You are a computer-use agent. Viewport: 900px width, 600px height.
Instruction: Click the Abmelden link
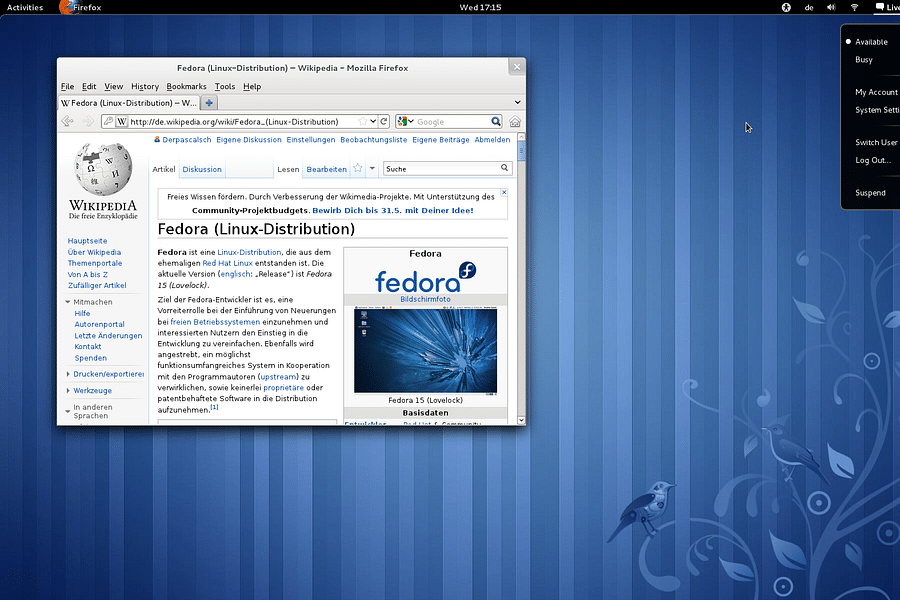coord(492,140)
